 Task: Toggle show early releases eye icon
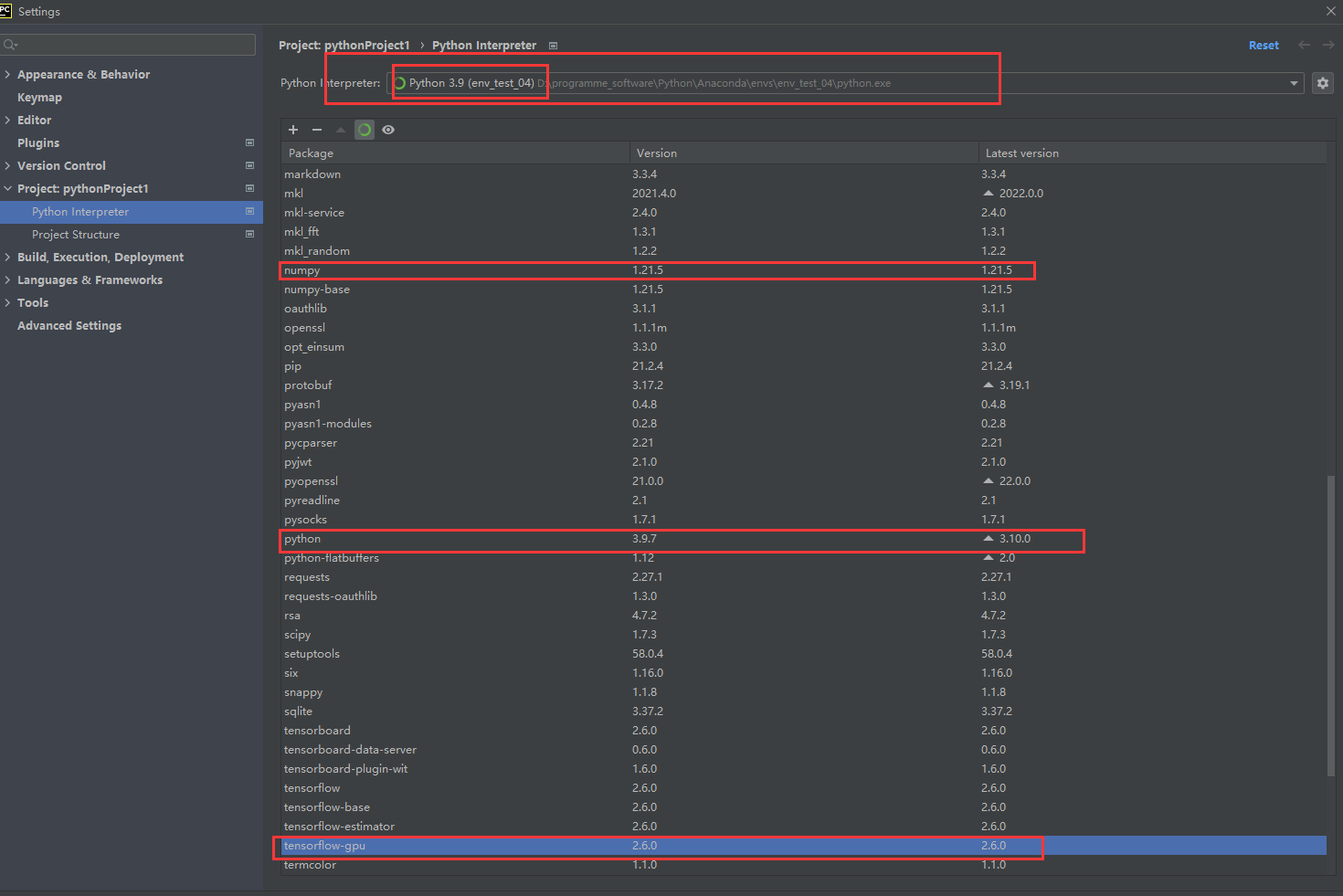pyautogui.click(x=388, y=130)
